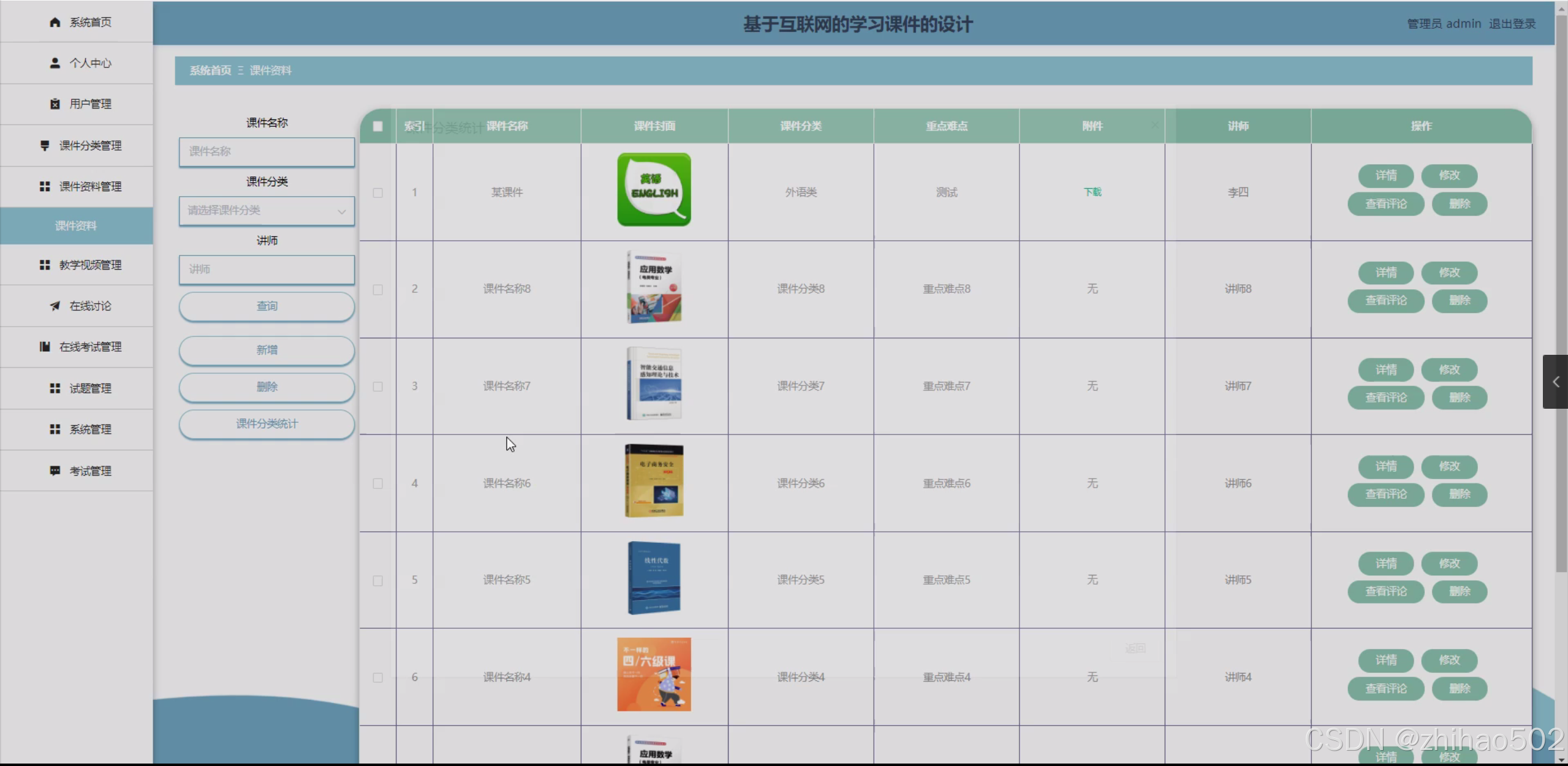This screenshot has height=766, width=1568.
Task: Click the clipboard icon for 用户管理
Action: coord(55,104)
